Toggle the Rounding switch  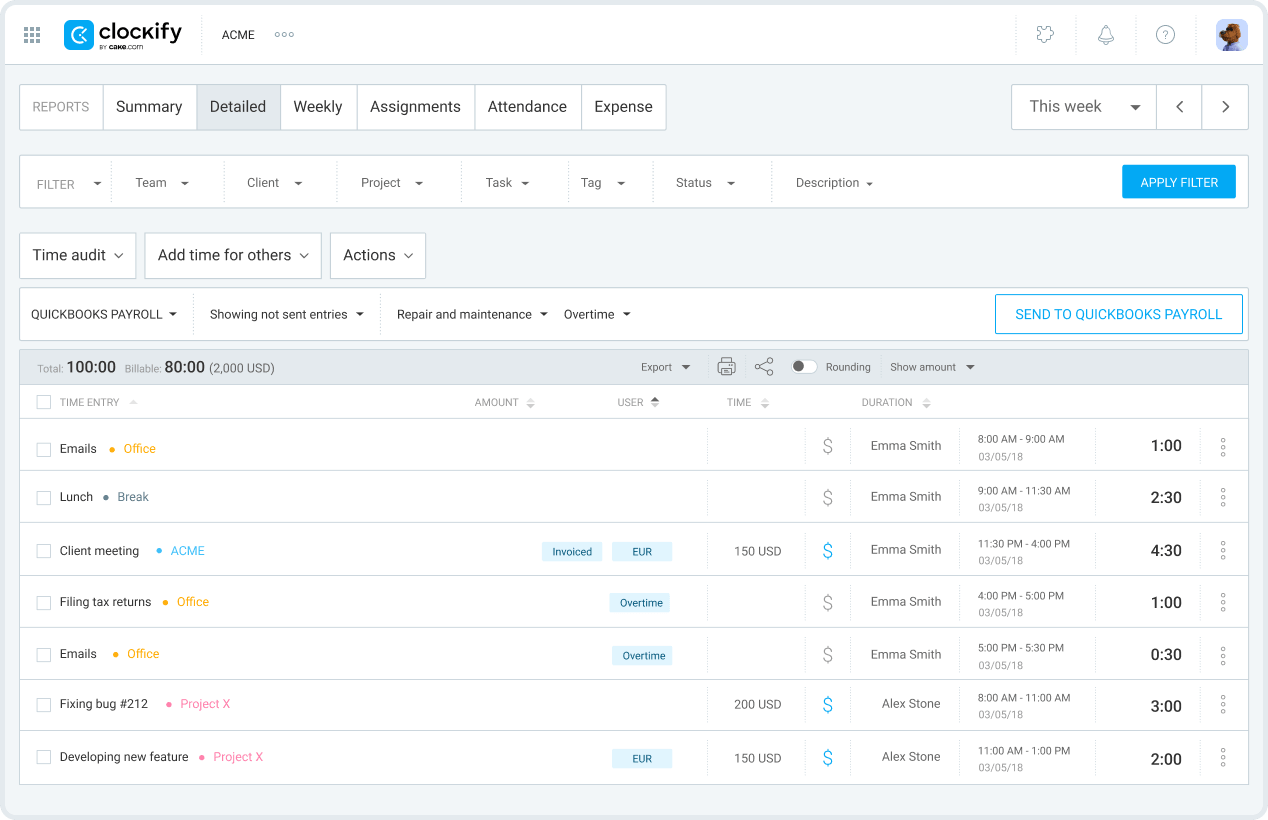coord(804,367)
